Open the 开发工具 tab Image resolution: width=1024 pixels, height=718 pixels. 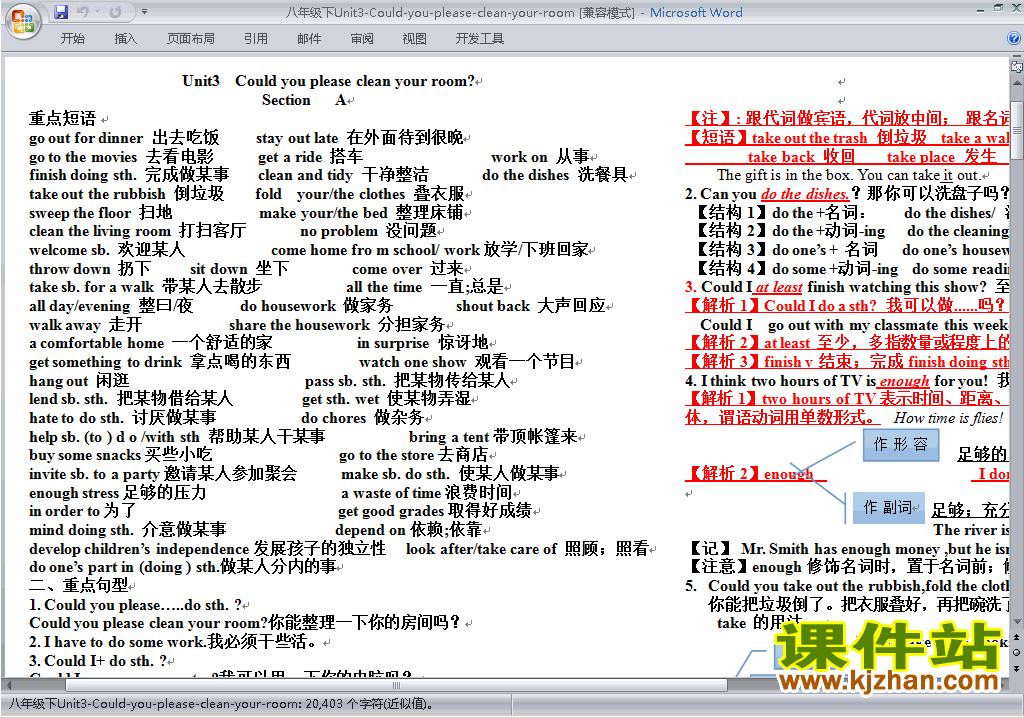click(x=479, y=39)
